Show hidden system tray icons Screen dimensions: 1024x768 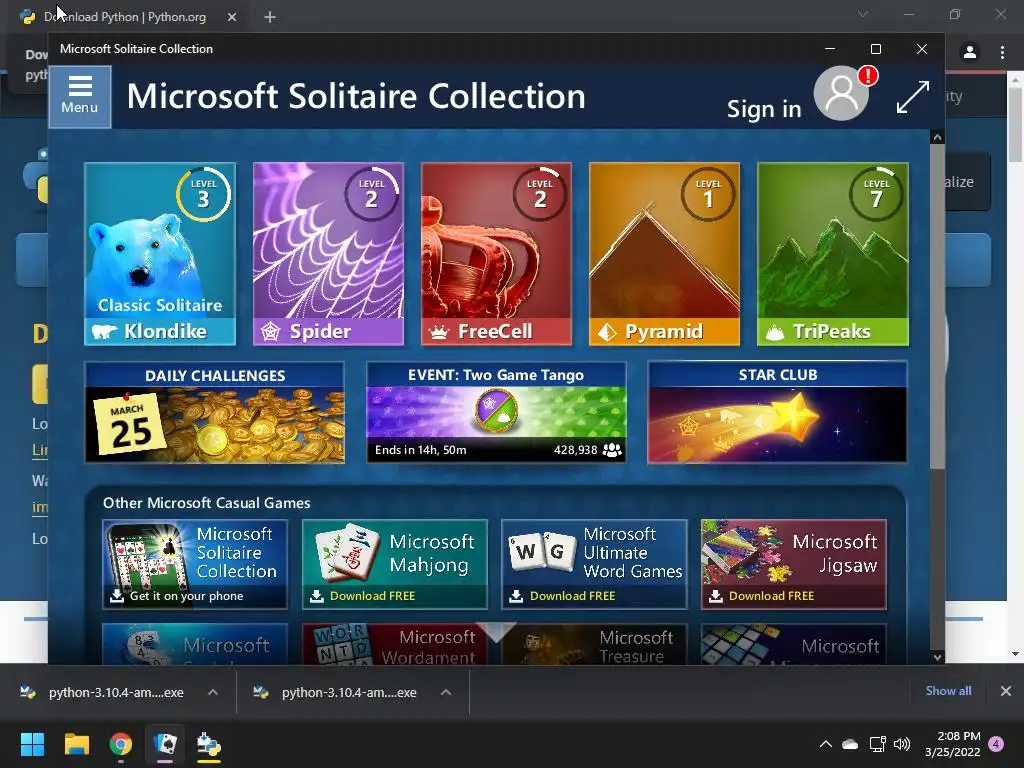point(825,744)
